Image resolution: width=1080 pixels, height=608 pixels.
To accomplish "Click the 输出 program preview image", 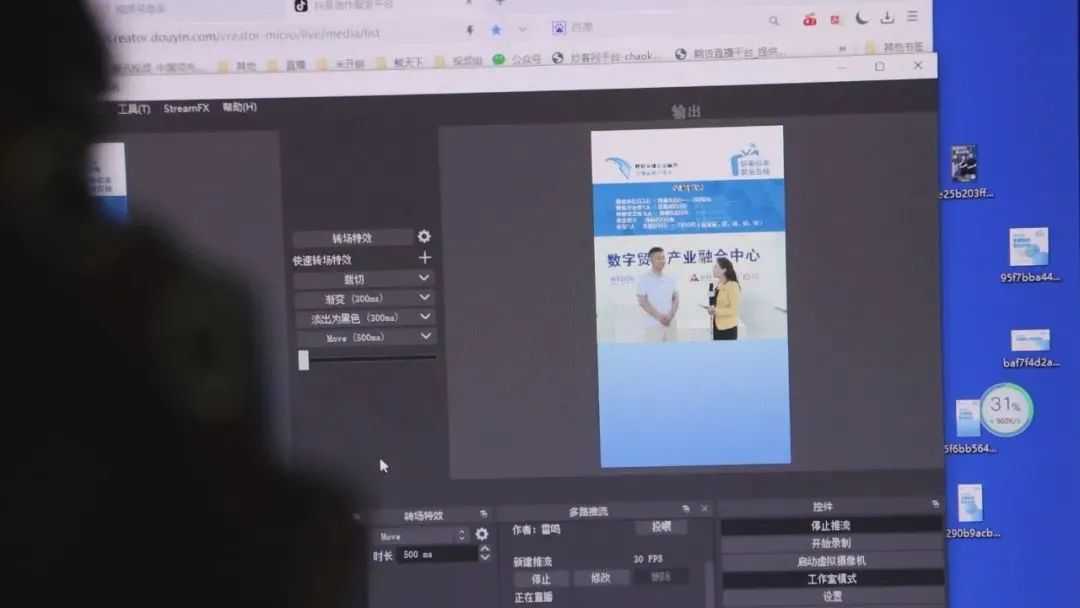I will [x=691, y=296].
